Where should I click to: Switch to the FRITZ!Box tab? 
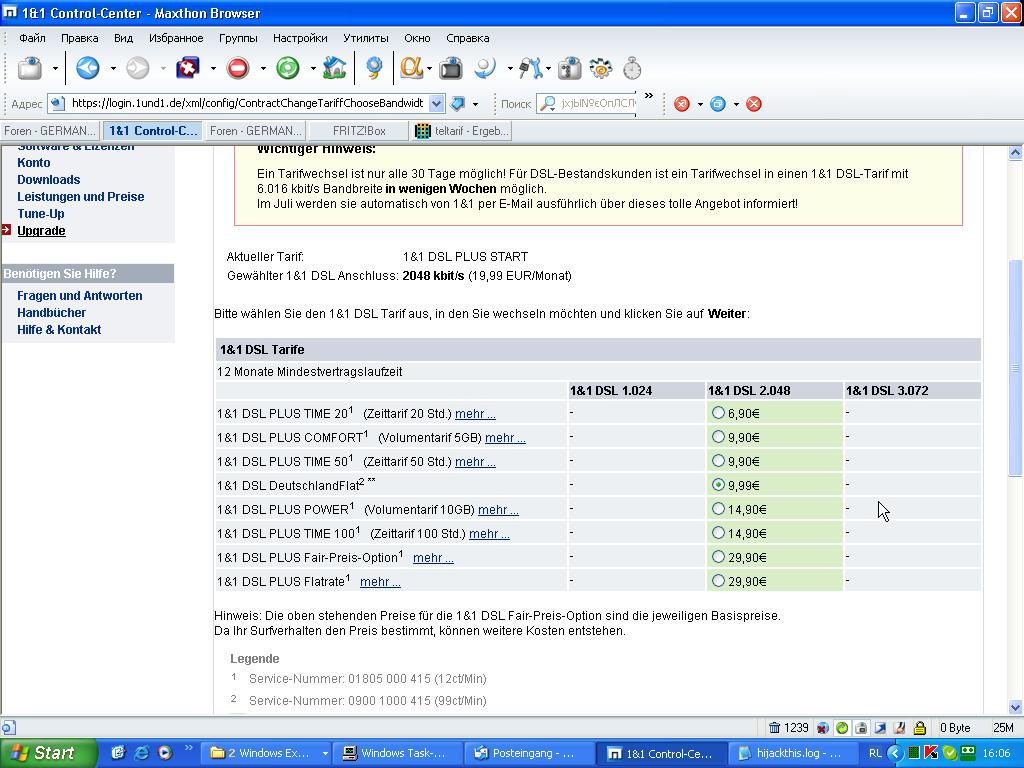(360, 131)
